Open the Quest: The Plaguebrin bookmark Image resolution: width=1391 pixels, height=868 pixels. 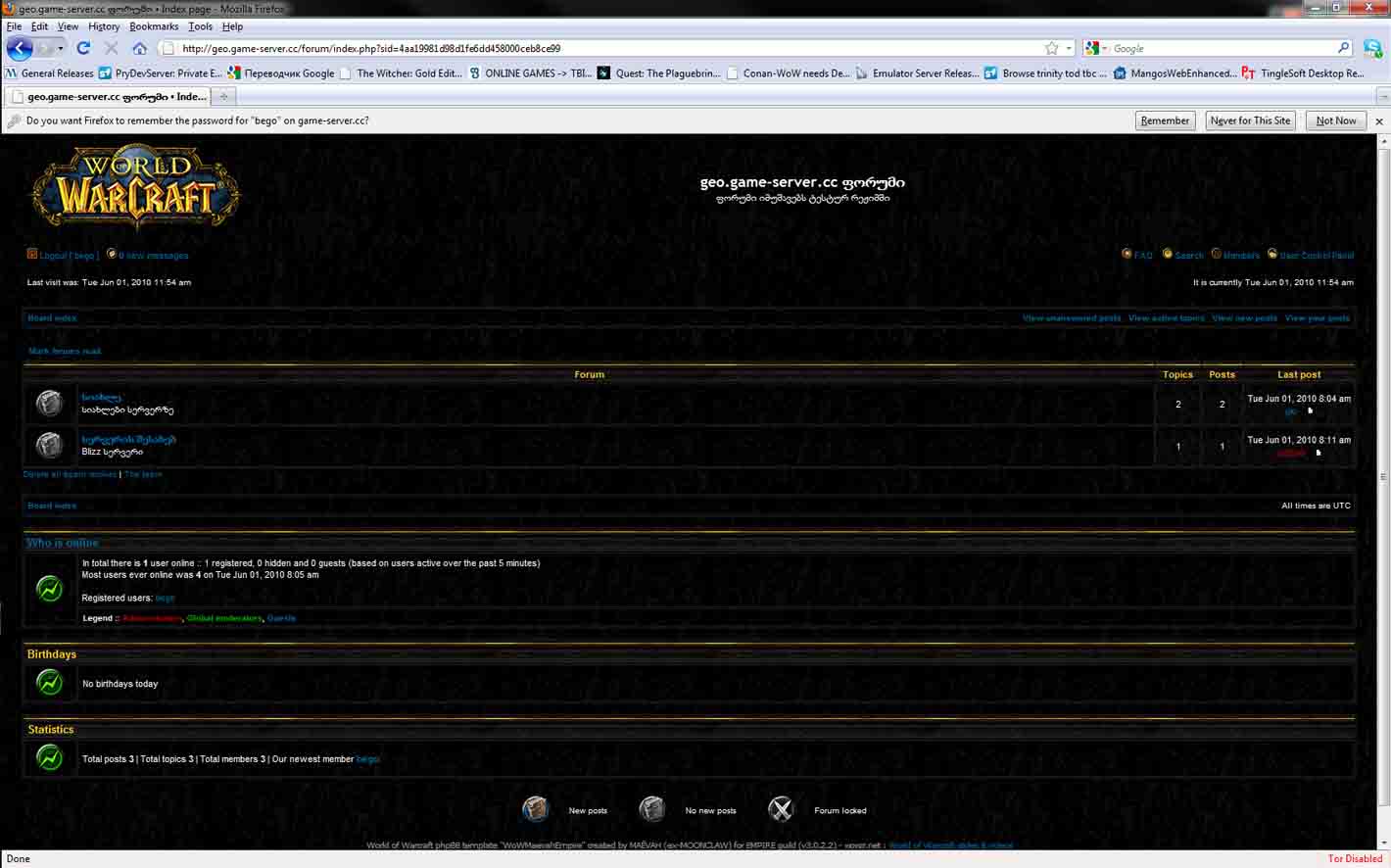pos(659,73)
